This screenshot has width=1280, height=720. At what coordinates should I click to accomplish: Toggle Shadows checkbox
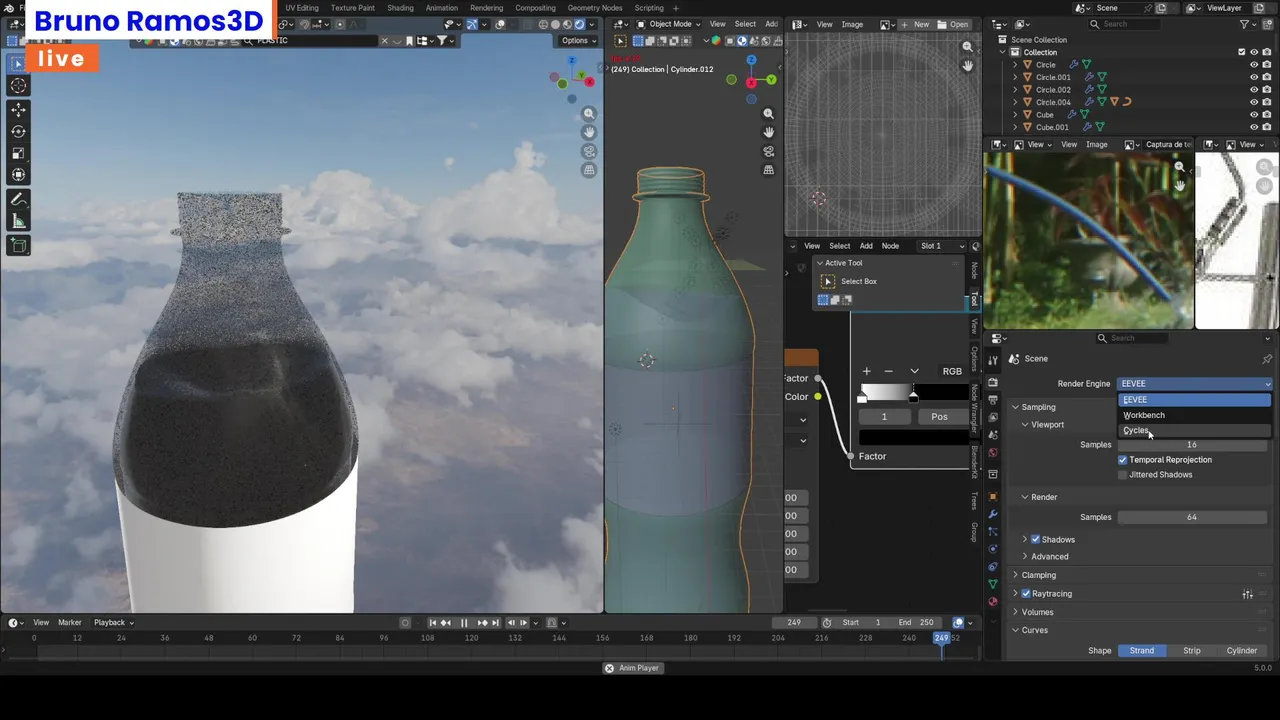[1036, 540]
